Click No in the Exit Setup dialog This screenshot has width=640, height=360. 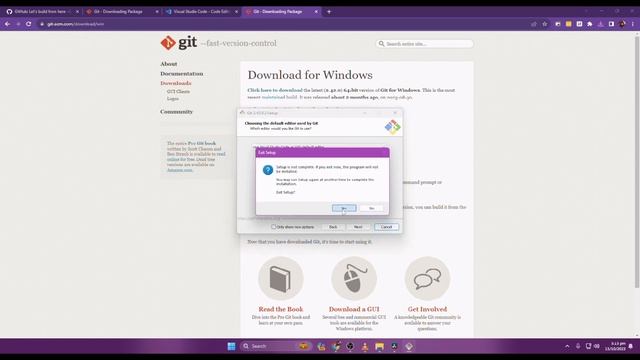pyautogui.click(x=371, y=208)
